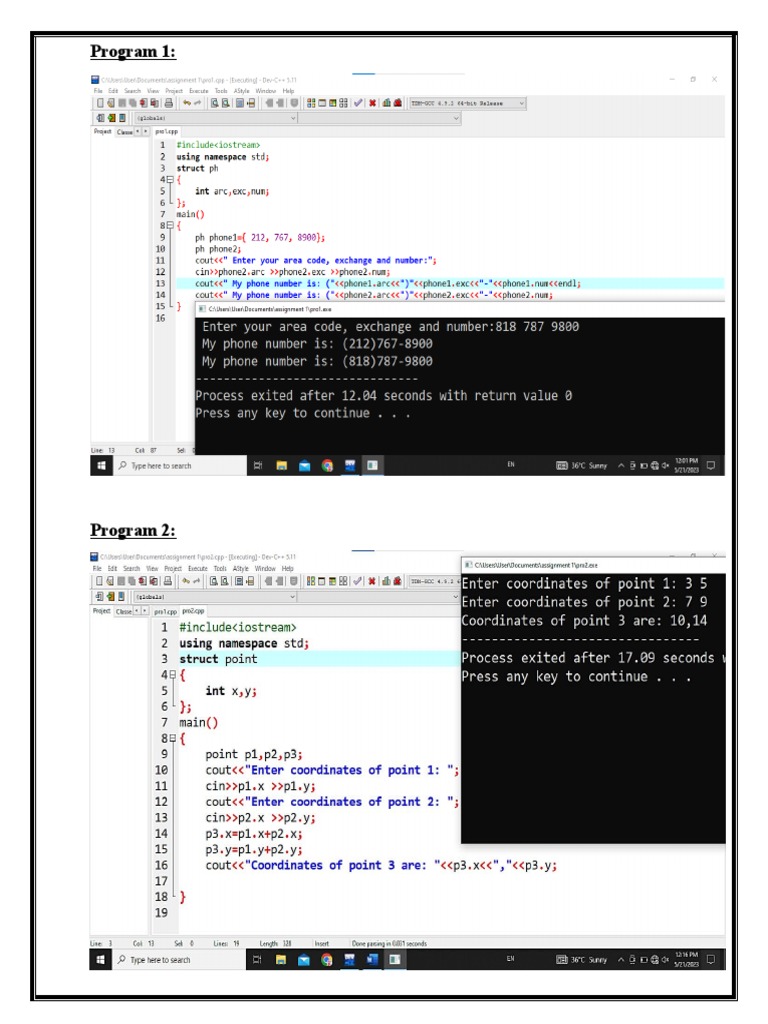
Task: Click New file icon in Program 1 toolbar
Action: 101,103
